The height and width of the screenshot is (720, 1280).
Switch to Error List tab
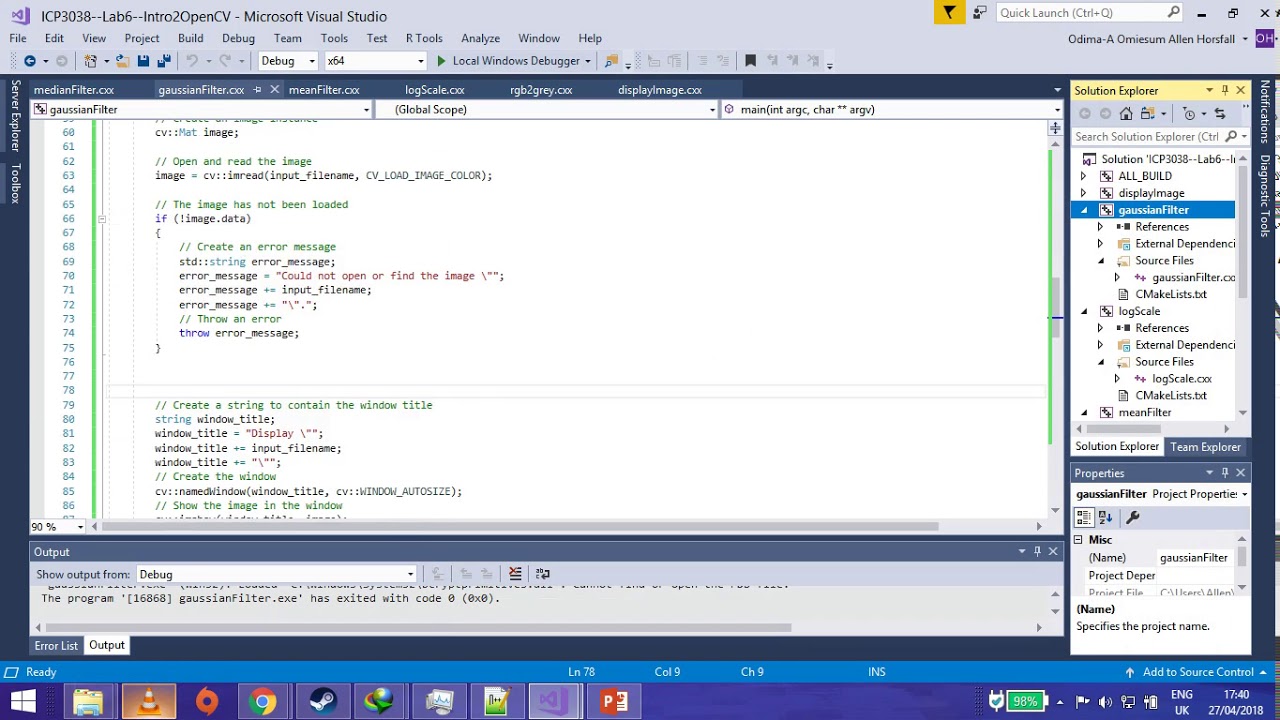coord(56,646)
